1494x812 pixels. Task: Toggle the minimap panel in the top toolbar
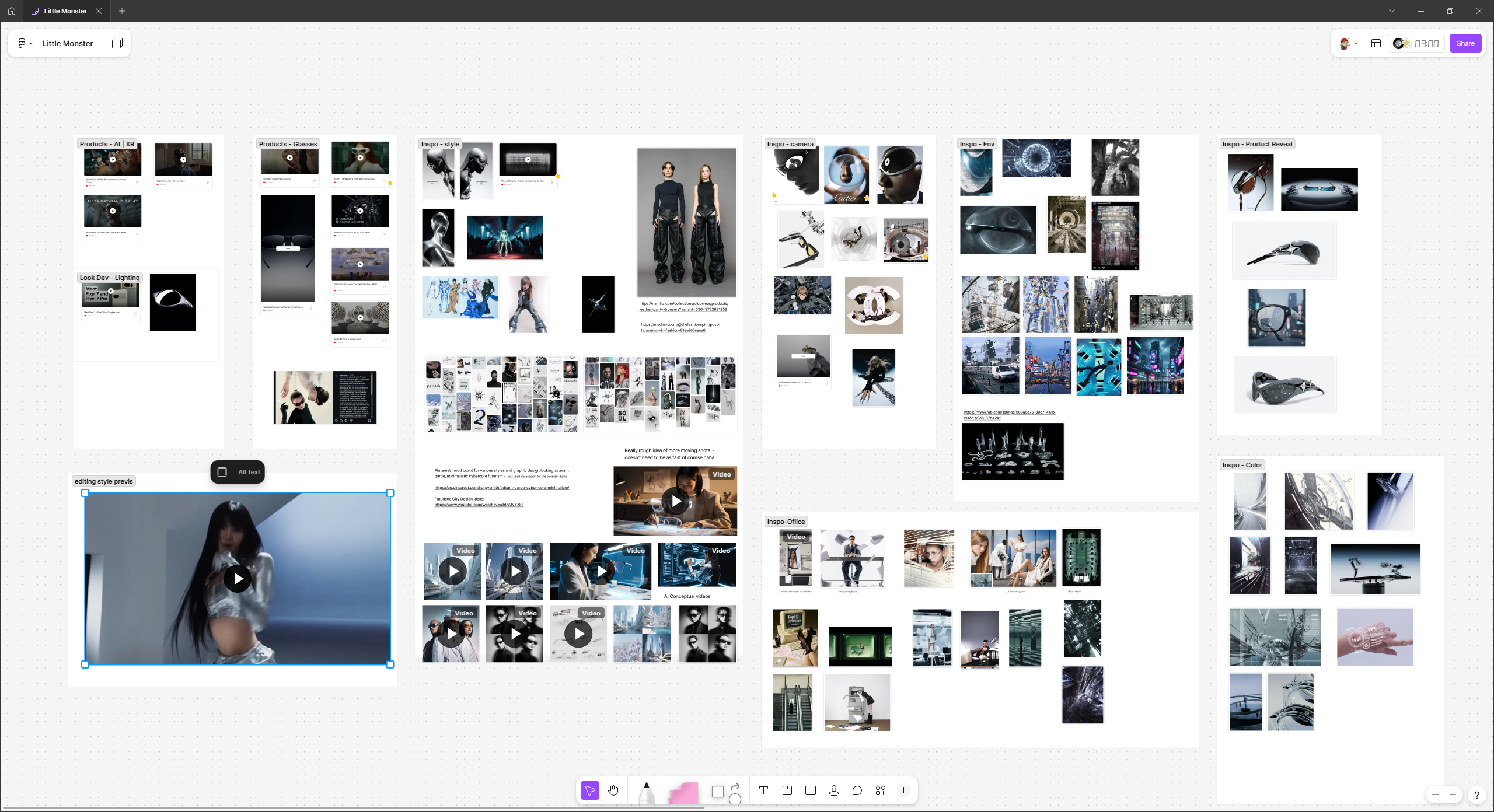1376,43
